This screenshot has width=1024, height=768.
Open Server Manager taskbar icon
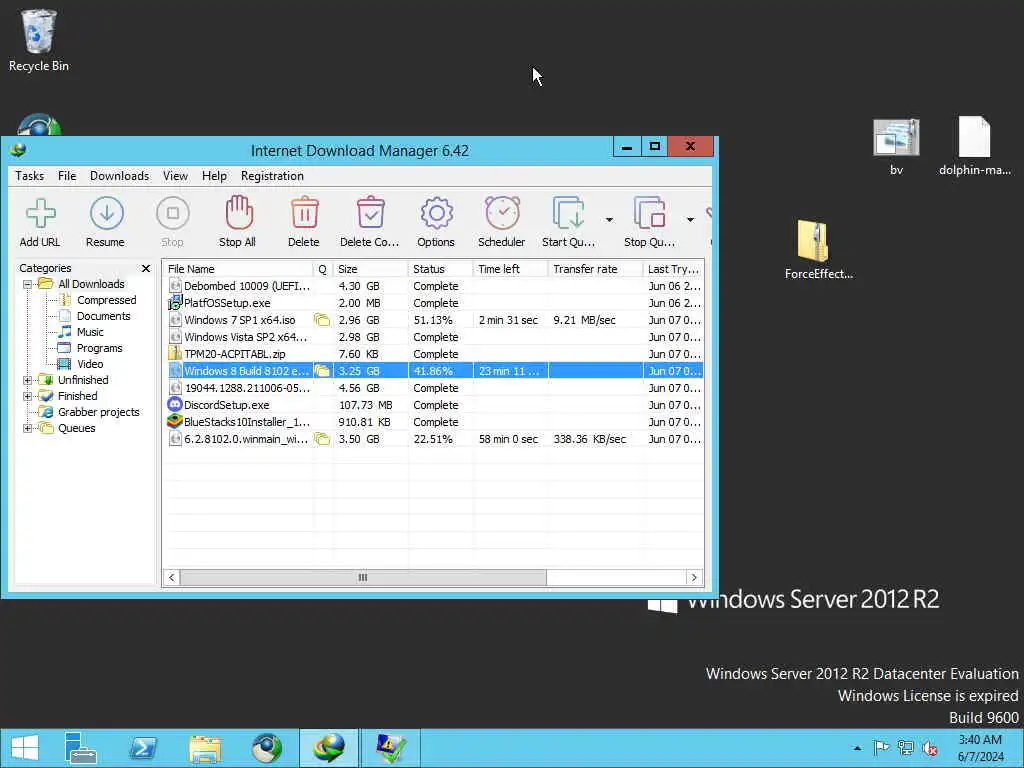click(80, 748)
